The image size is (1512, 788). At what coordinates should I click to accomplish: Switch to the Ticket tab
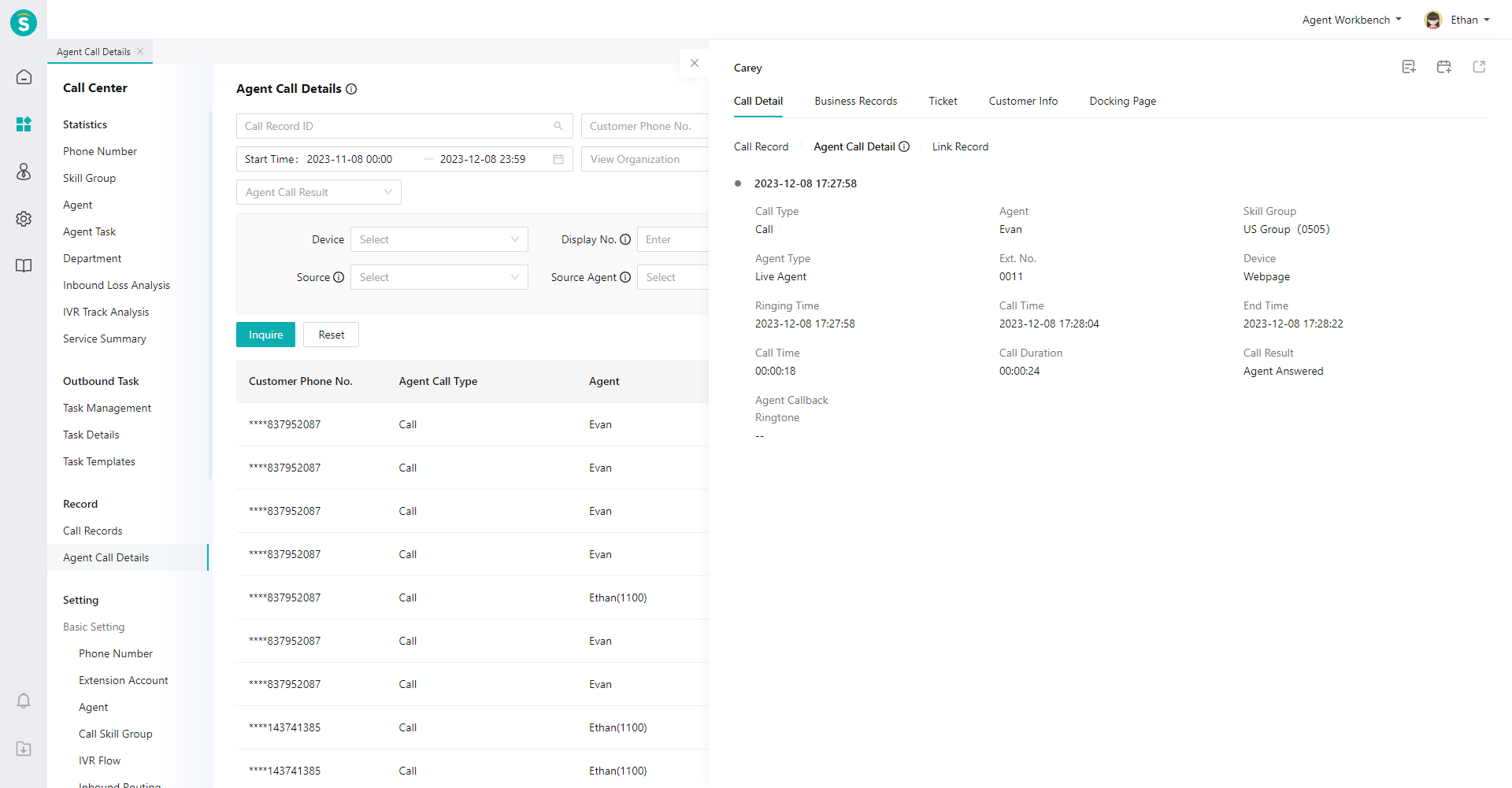[943, 101]
